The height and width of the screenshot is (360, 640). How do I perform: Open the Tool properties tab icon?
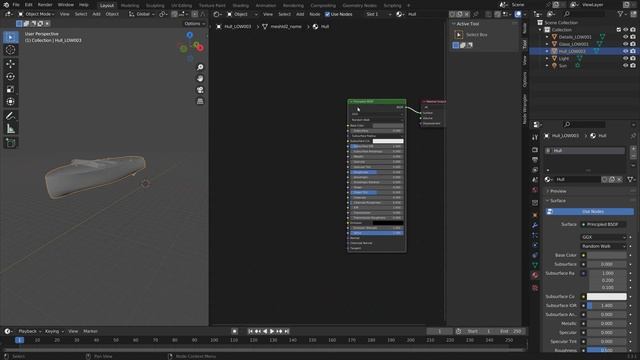(x=535, y=138)
